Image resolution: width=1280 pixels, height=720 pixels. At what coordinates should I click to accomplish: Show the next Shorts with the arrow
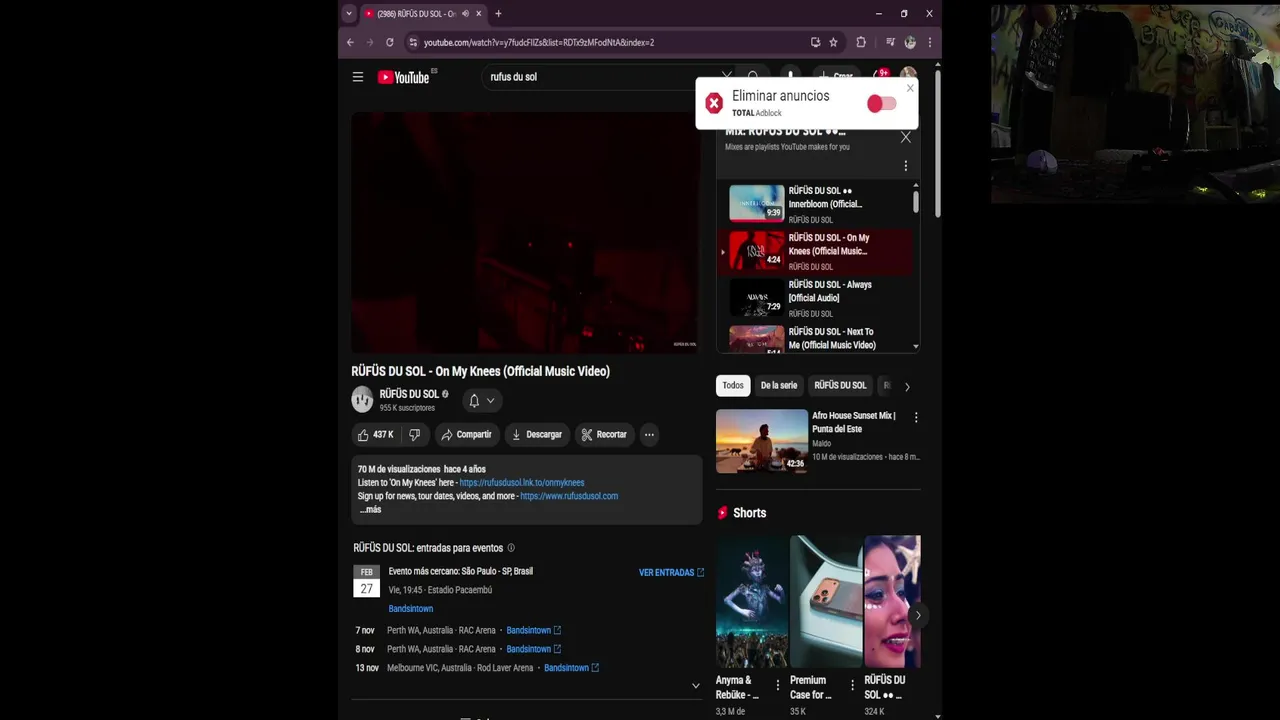(x=918, y=615)
